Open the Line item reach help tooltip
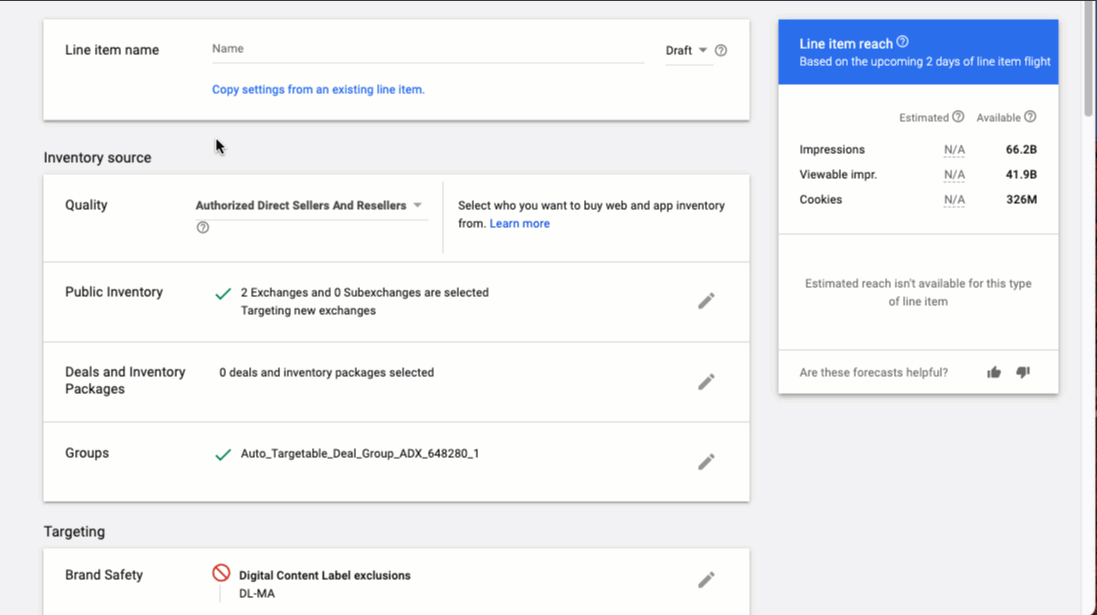The height and width of the screenshot is (615, 1097). click(902, 43)
